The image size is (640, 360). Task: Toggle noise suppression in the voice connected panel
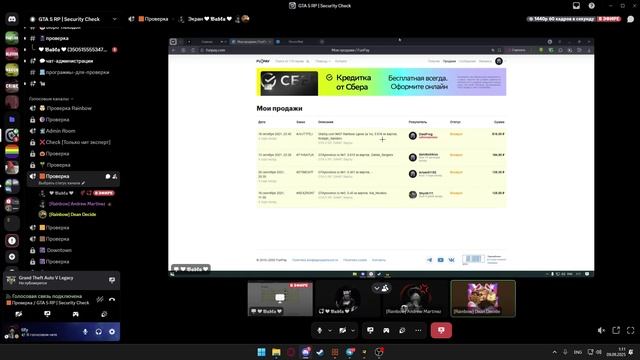[100, 300]
